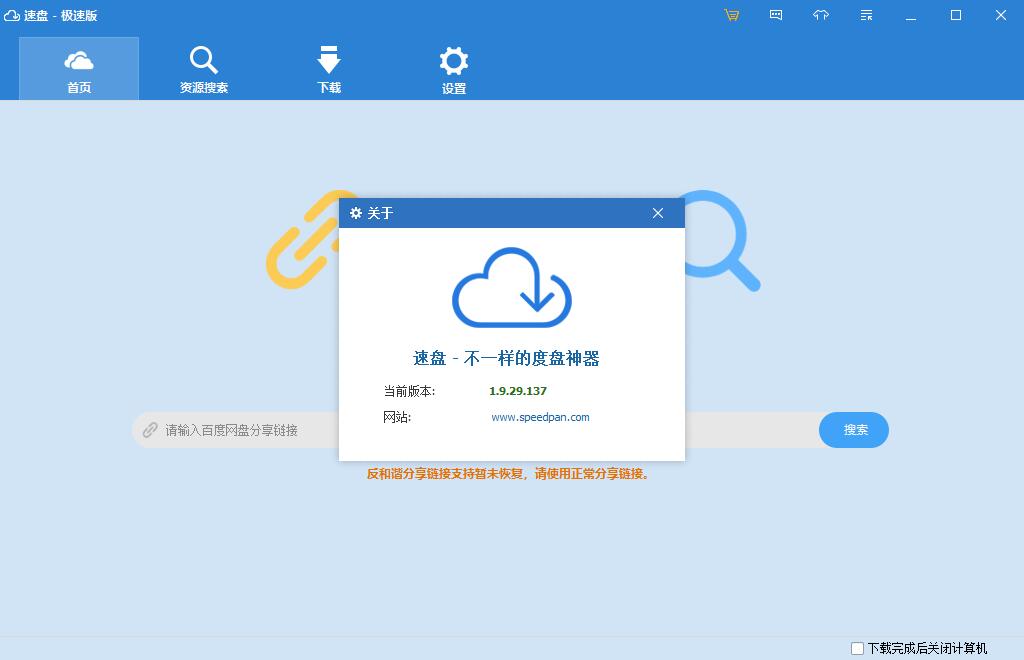Screen dimensions: 1024x660
Task: Click the Baidu share link input field
Action: (x=475, y=430)
